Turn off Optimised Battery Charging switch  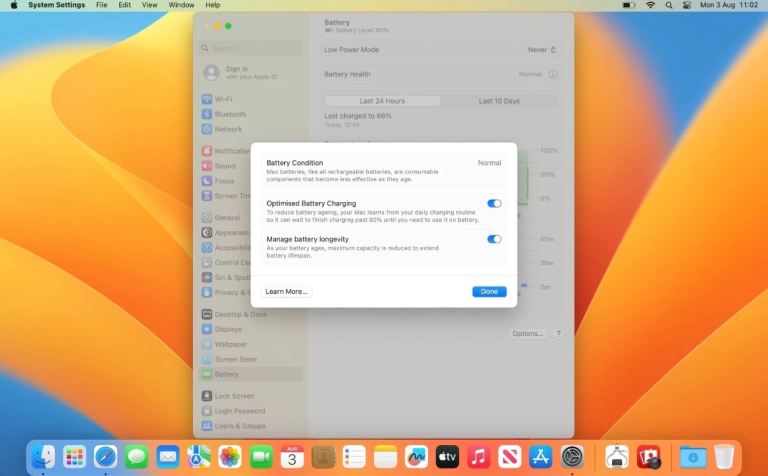(494, 203)
